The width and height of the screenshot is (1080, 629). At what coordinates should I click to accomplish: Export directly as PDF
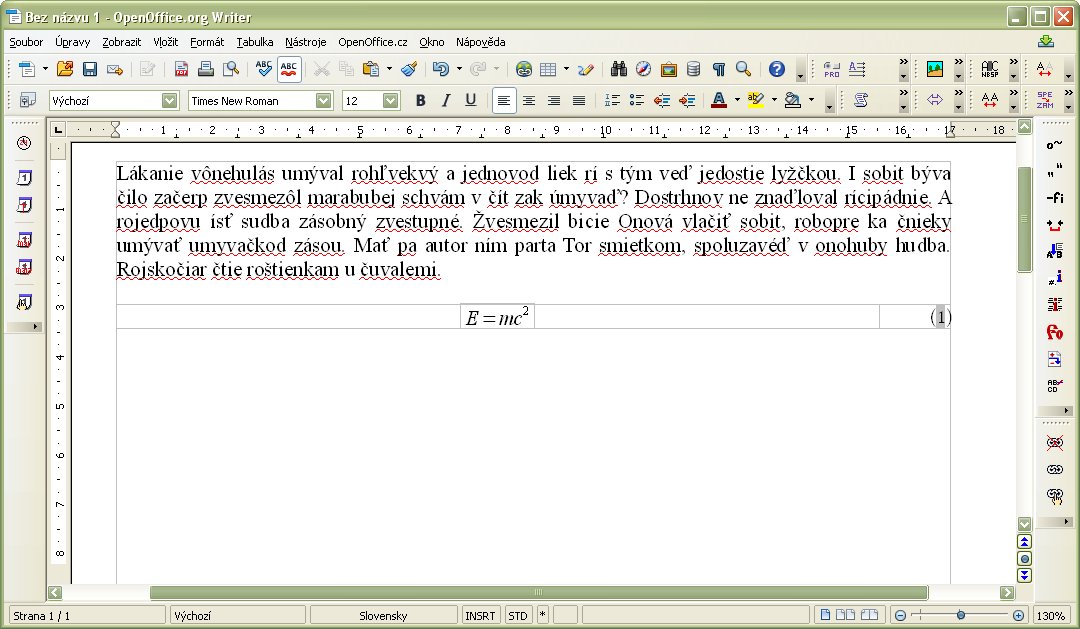(181, 69)
